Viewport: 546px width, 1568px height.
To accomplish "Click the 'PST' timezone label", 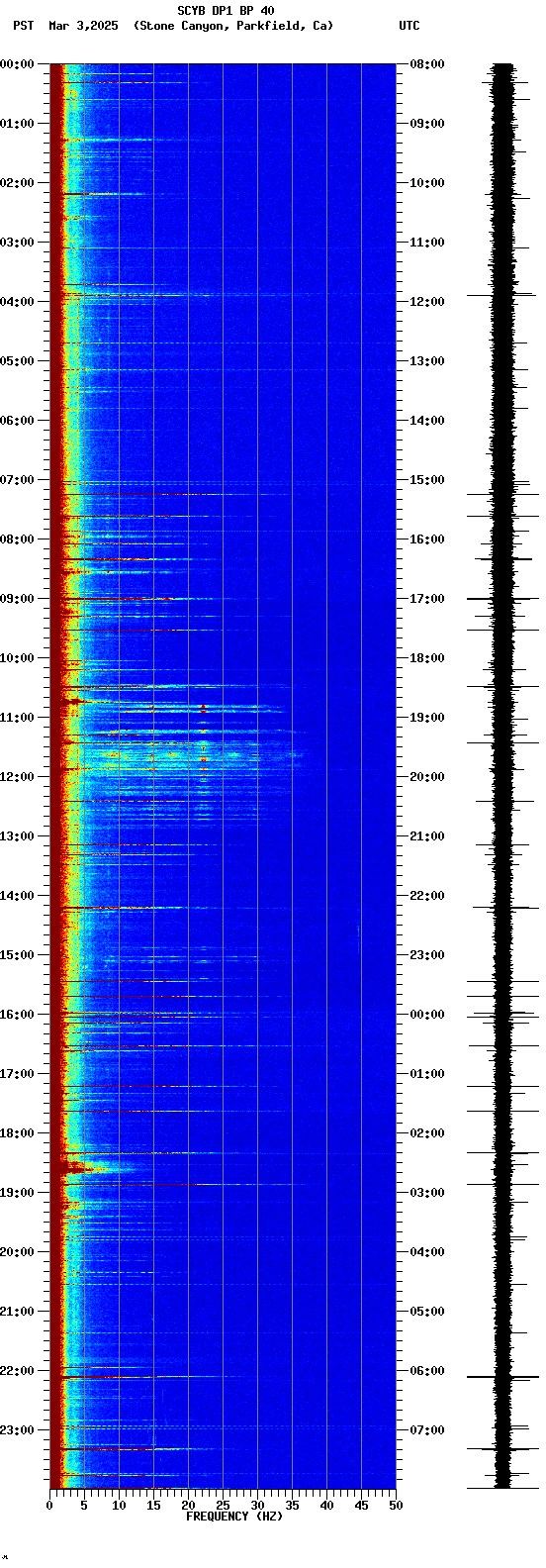I will [x=24, y=26].
